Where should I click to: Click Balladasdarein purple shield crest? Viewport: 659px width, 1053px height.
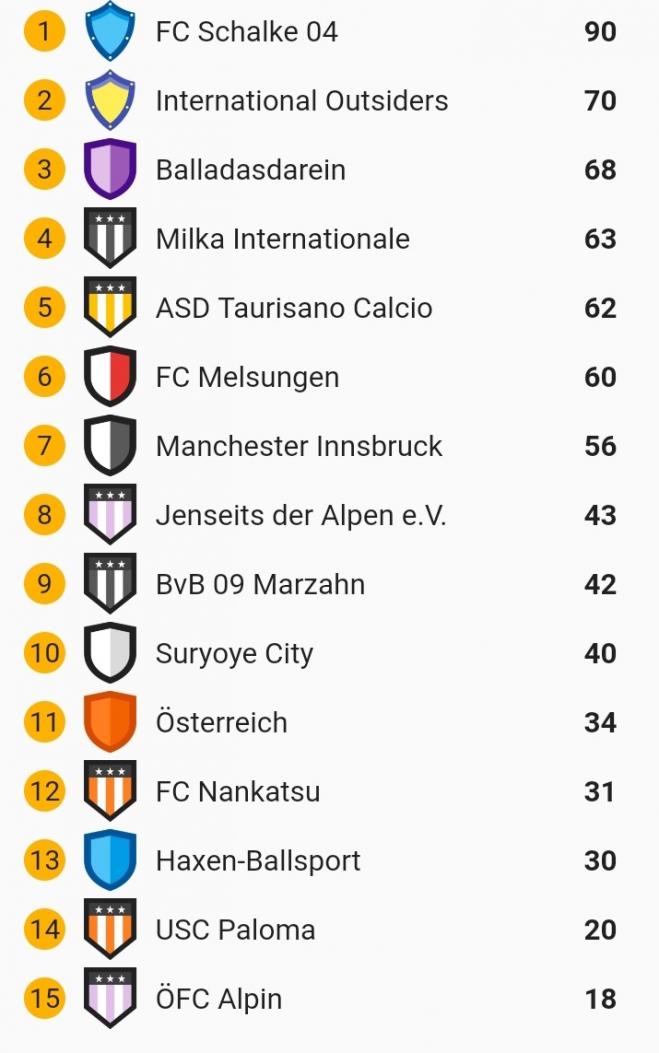(110, 169)
